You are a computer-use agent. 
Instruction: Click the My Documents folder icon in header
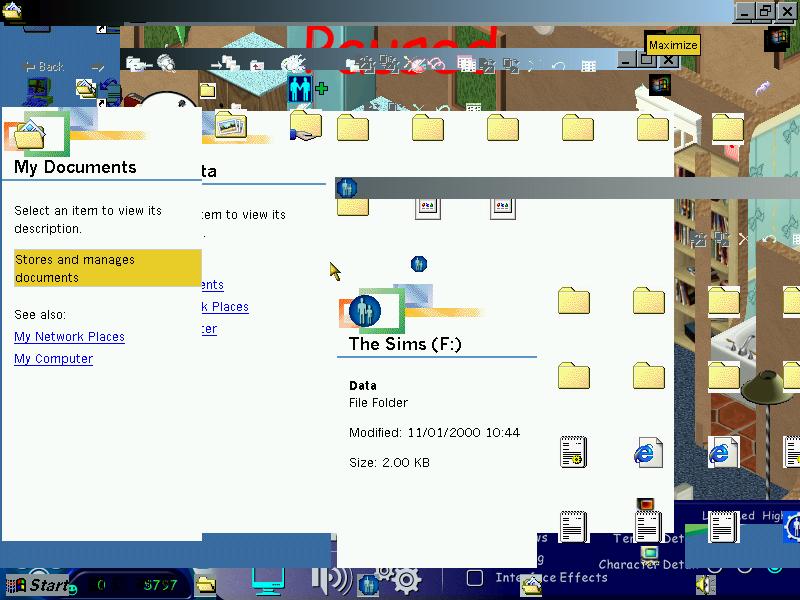coord(33,133)
